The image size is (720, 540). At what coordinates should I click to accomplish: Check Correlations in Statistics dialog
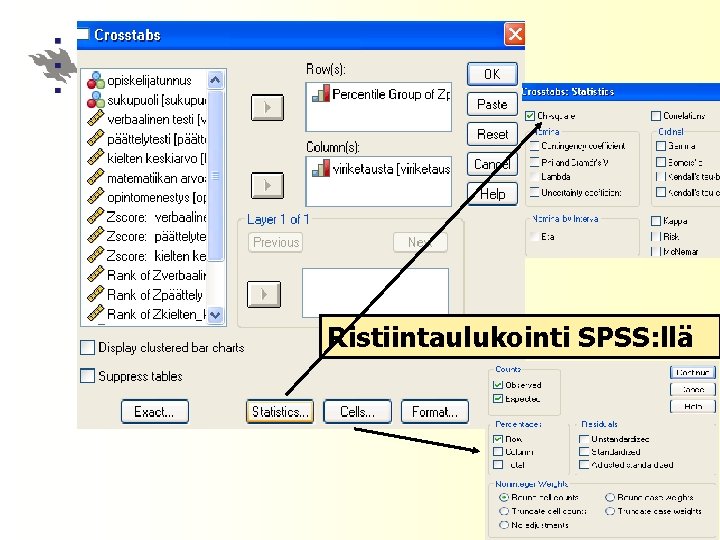(x=656, y=116)
